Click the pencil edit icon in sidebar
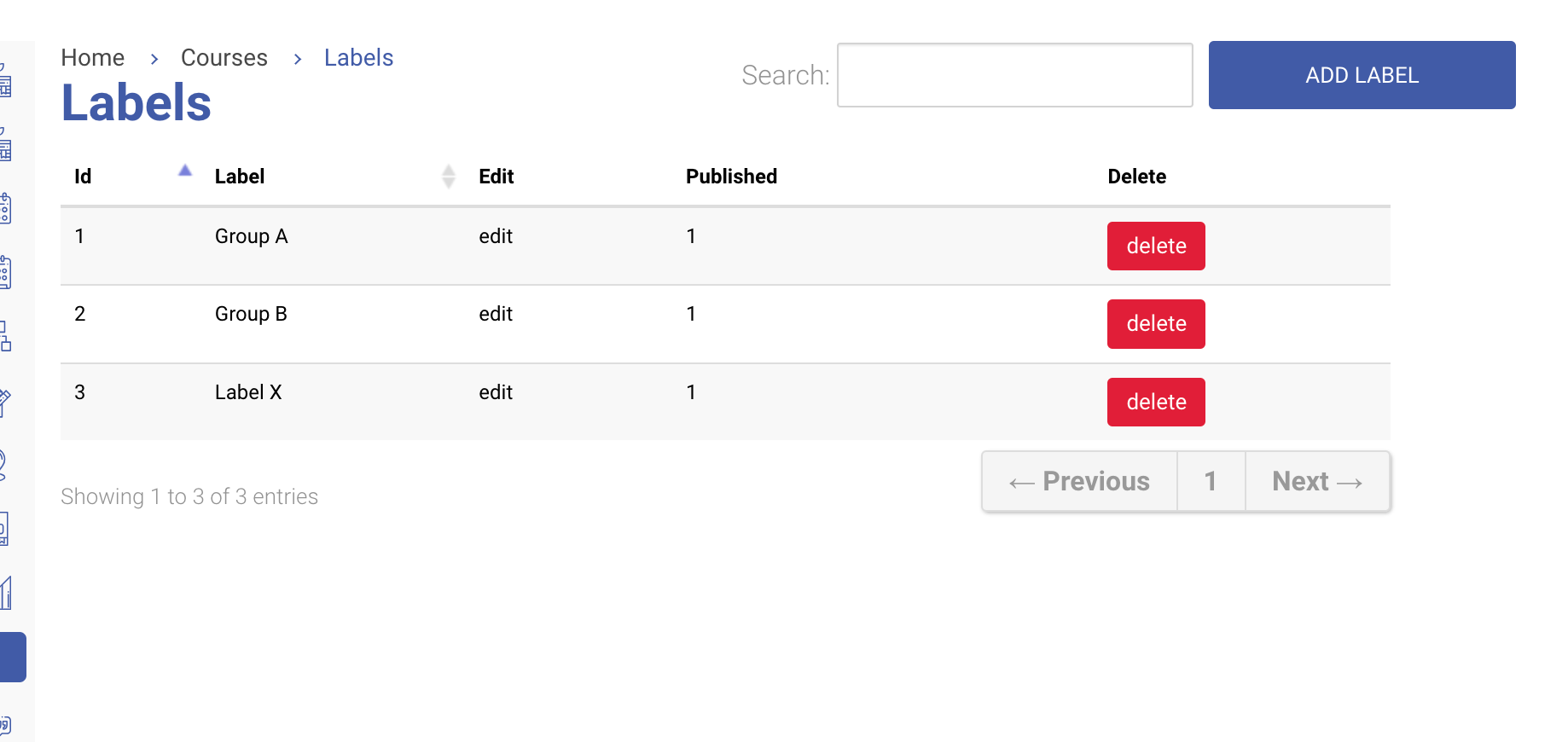This screenshot has width=1568, height=742. pos(5,402)
